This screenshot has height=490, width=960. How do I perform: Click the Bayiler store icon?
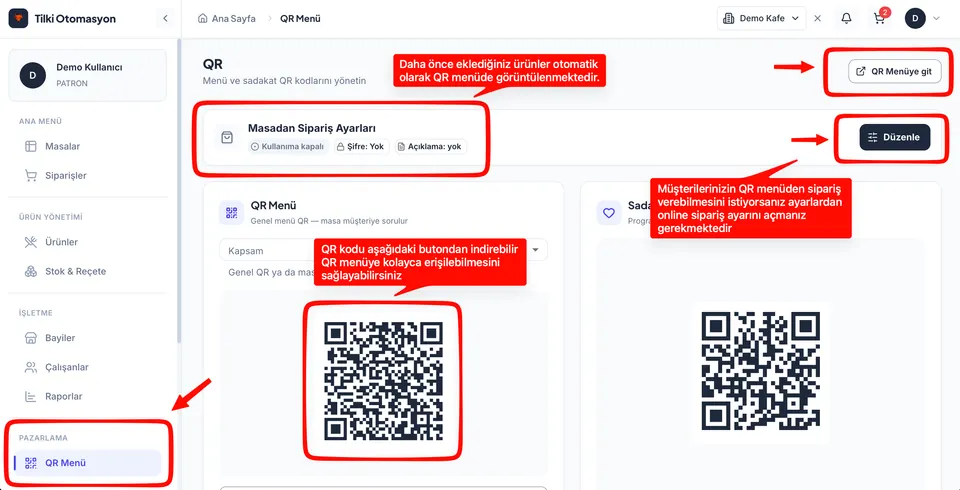click(x=31, y=338)
